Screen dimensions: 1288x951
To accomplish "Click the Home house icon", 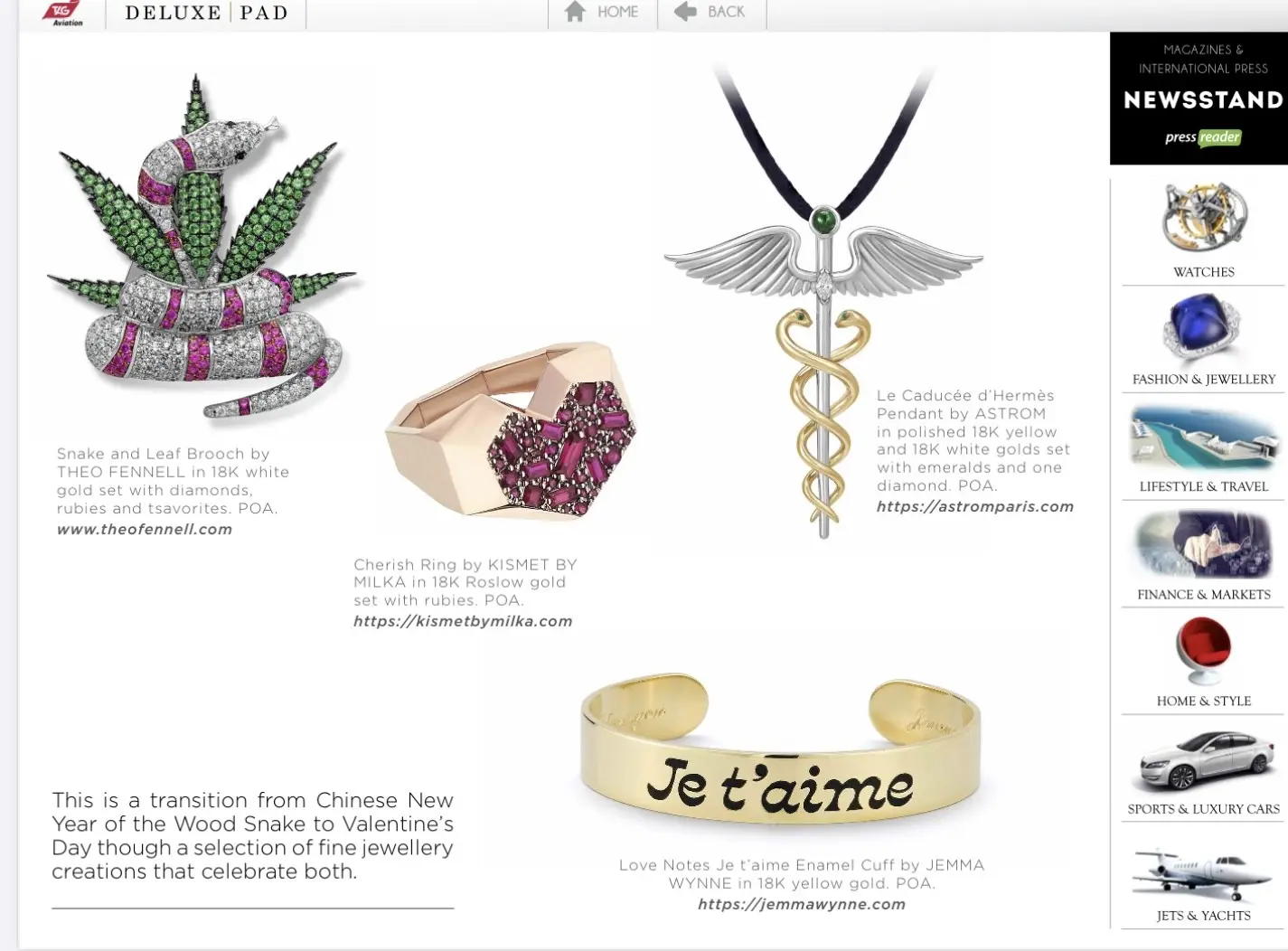I will click(x=575, y=12).
